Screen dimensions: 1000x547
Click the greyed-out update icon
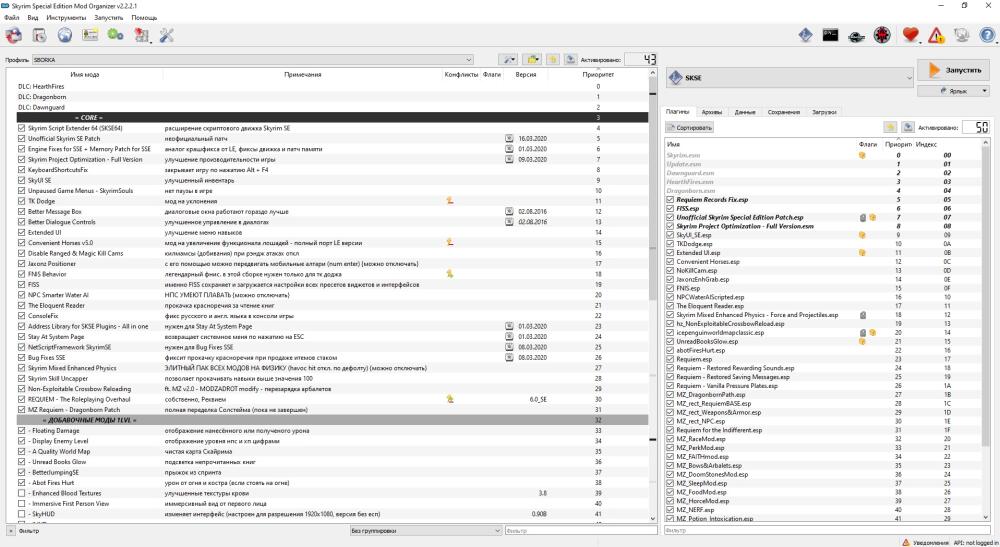[962, 35]
